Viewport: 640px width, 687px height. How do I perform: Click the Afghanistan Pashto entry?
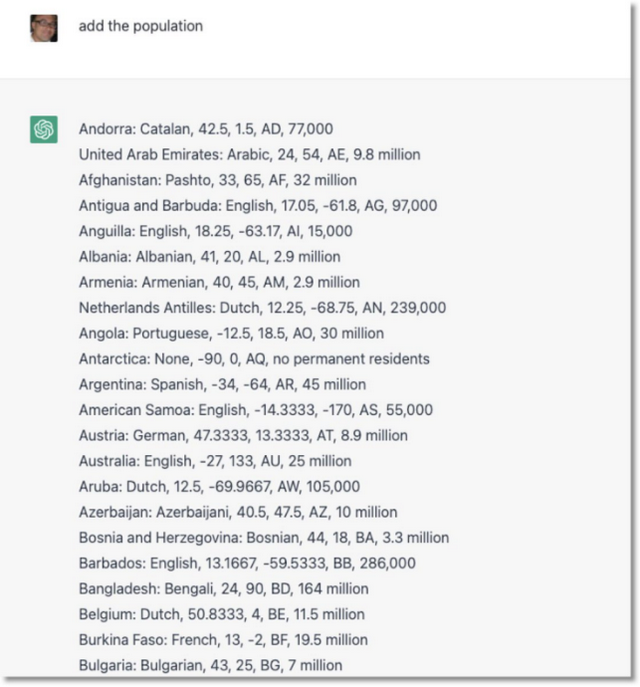pyautogui.click(x=217, y=180)
